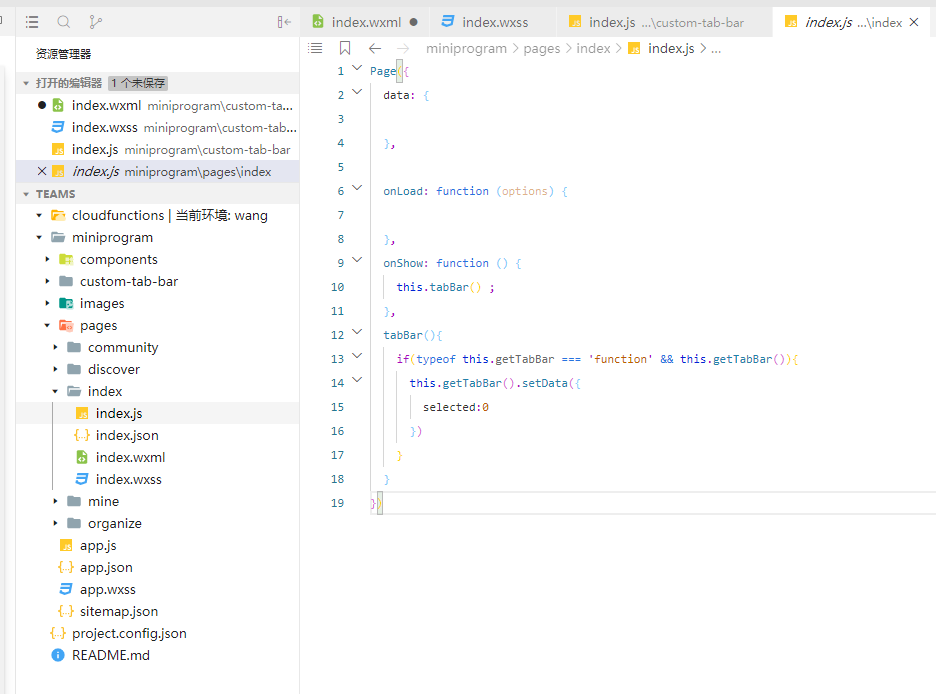Close the pages\index index.js tab
This screenshot has height=694, width=936.
pos(914,22)
